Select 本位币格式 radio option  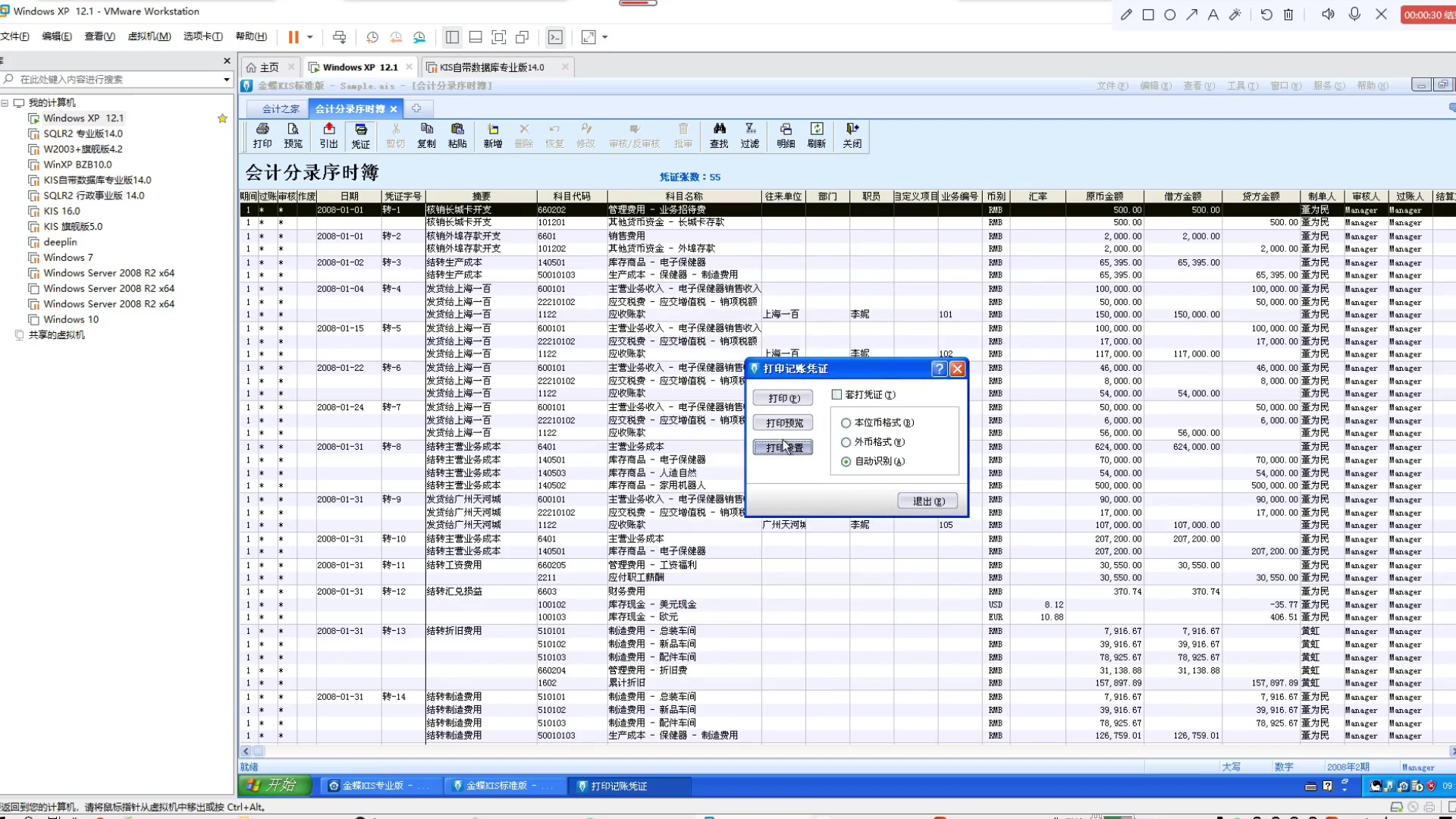[846, 423]
